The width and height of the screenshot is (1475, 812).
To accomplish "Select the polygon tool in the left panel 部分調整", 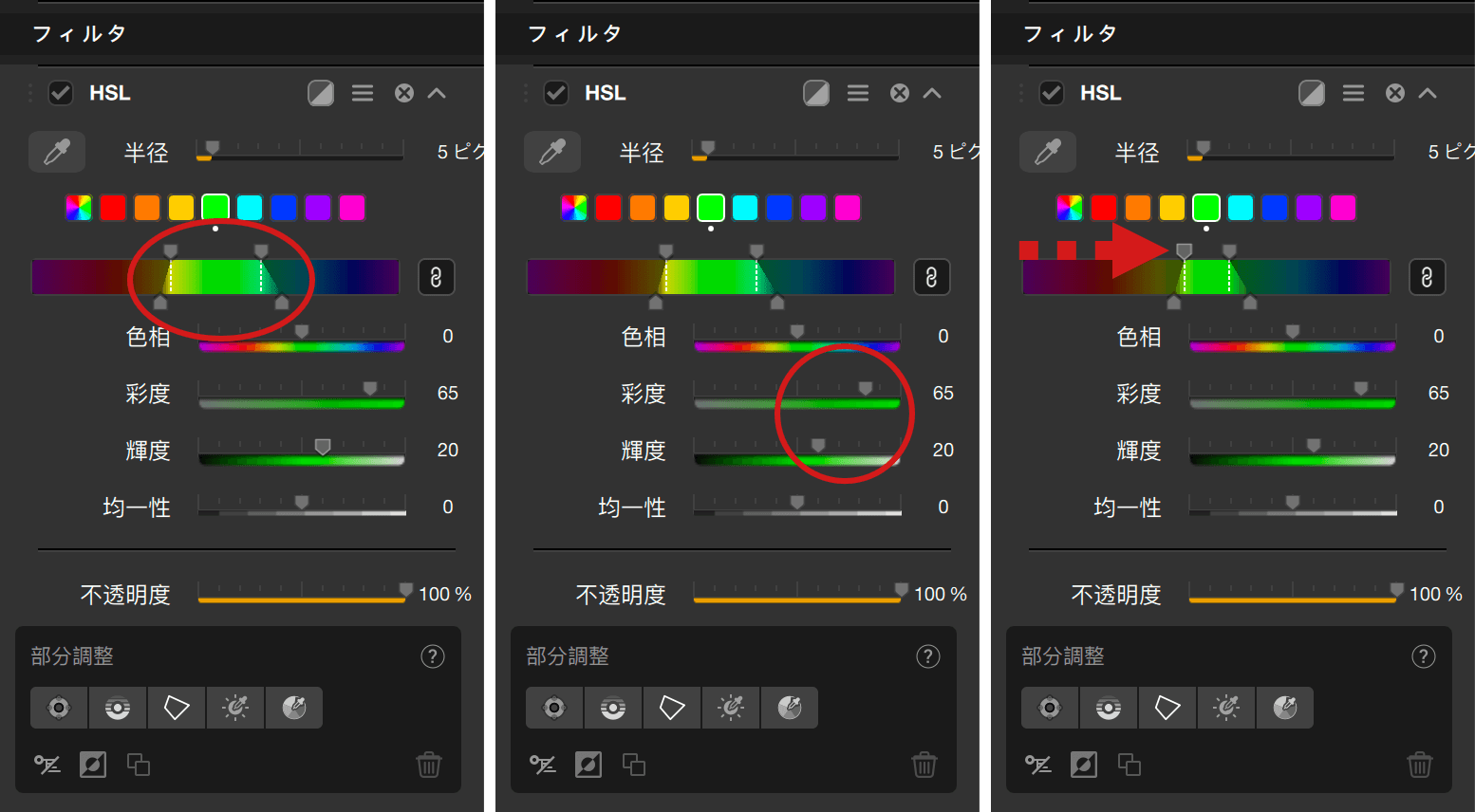I will point(177,708).
